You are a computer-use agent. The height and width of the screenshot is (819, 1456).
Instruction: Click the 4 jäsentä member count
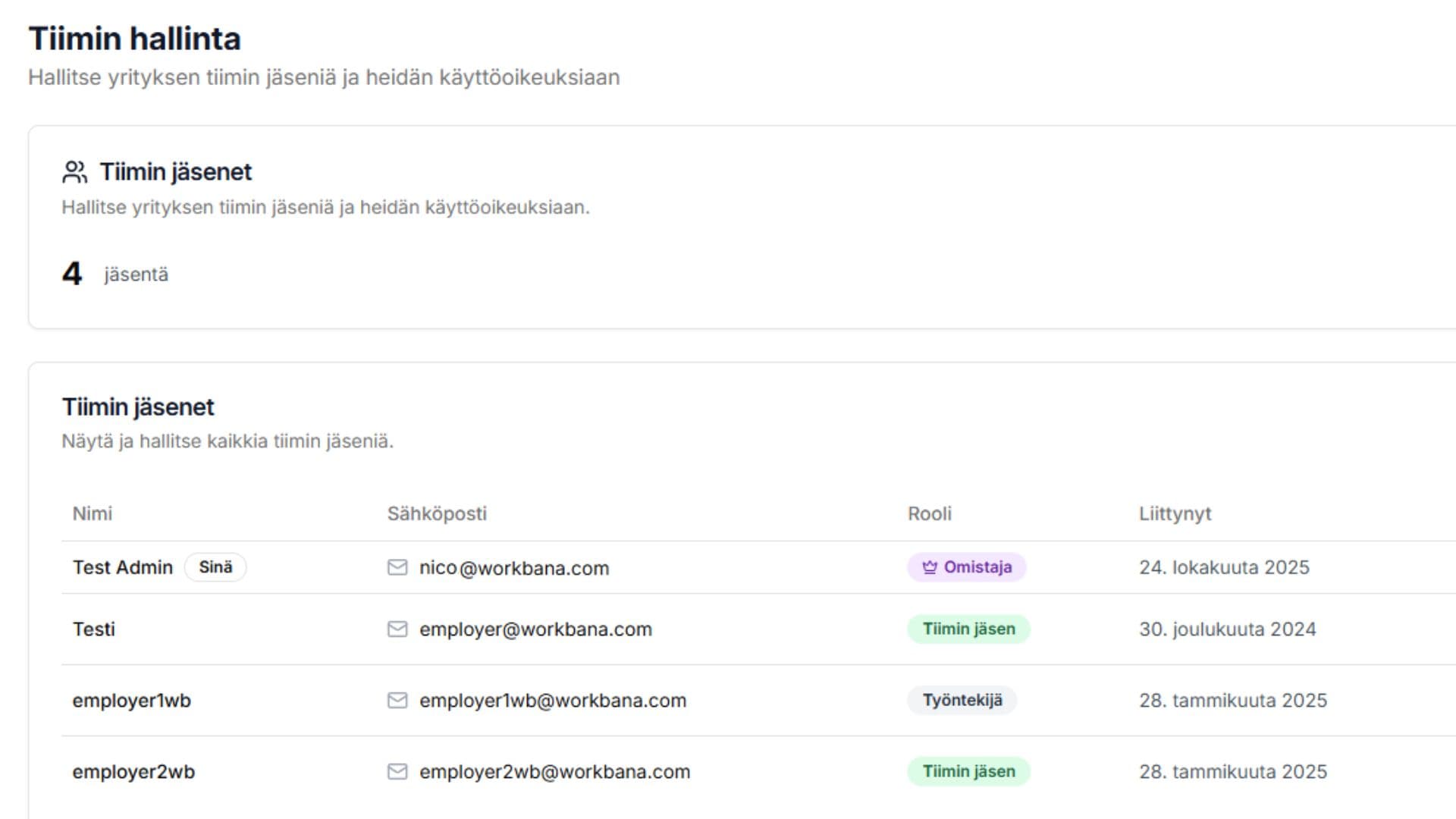[x=114, y=274]
